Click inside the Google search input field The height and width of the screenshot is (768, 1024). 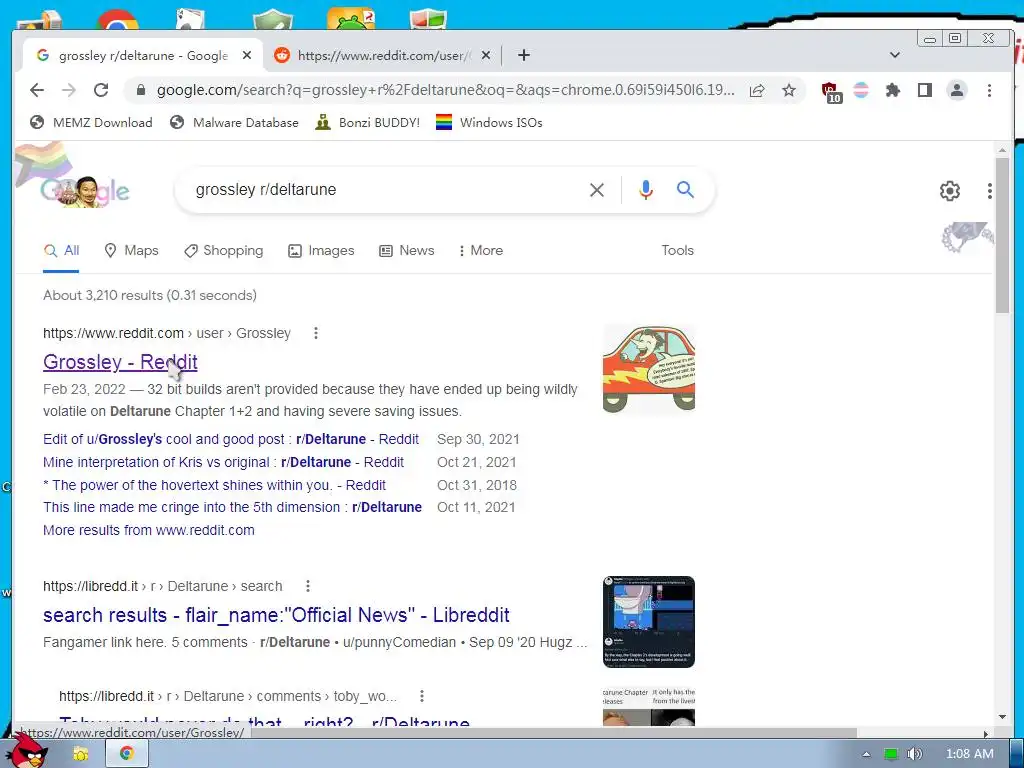(385, 190)
